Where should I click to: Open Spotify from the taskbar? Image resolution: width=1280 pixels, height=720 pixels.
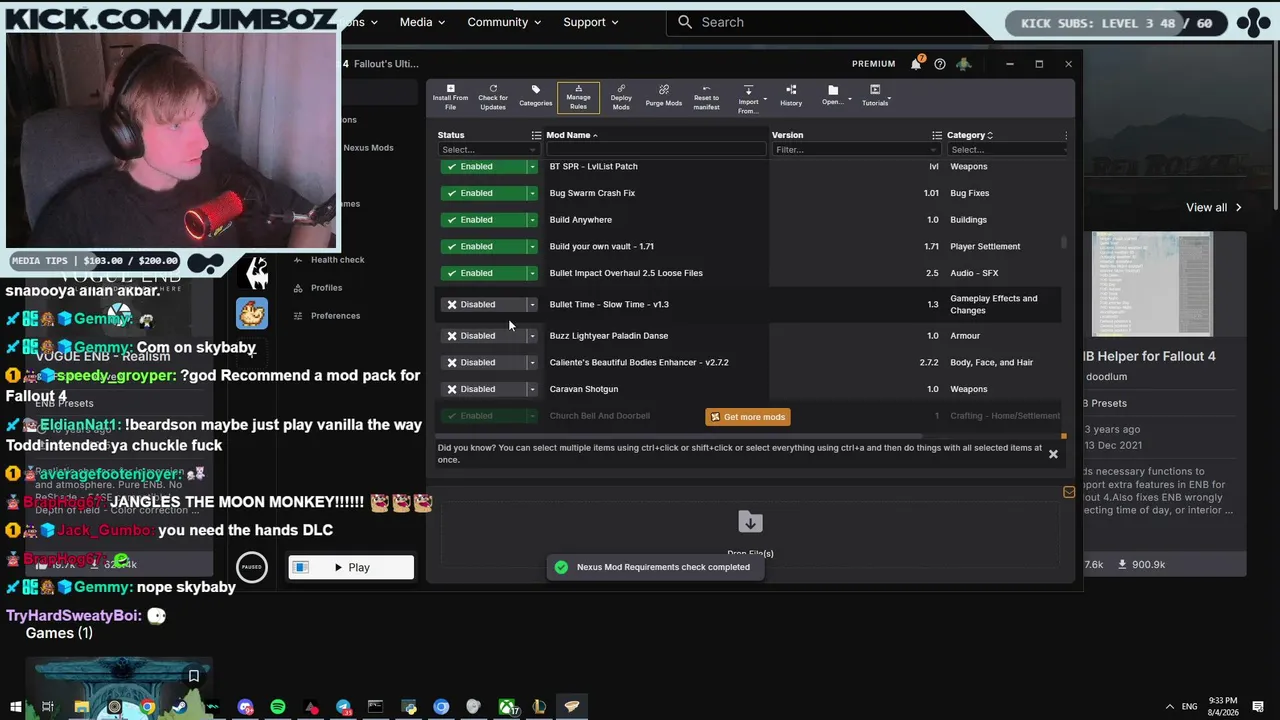(278, 707)
